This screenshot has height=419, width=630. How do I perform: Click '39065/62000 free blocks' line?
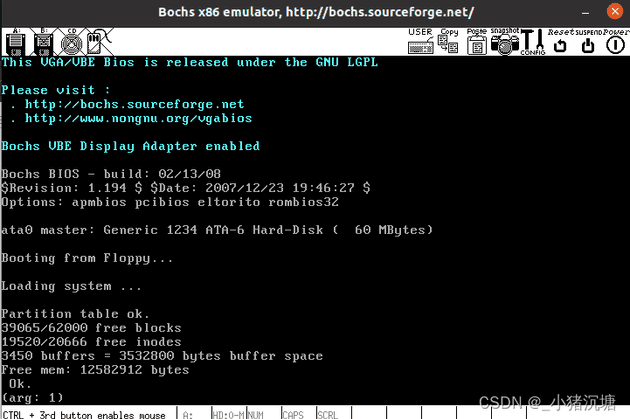91,328
